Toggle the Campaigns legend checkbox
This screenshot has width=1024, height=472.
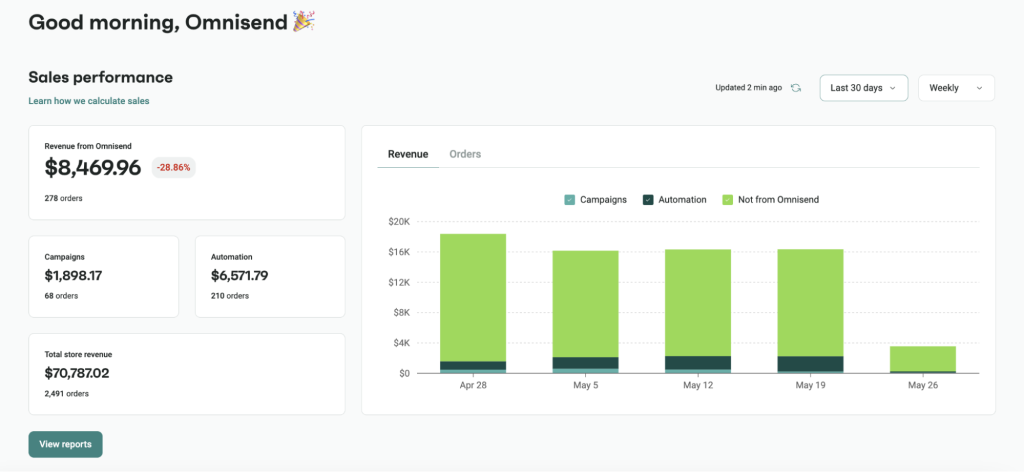(x=570, y=200)
